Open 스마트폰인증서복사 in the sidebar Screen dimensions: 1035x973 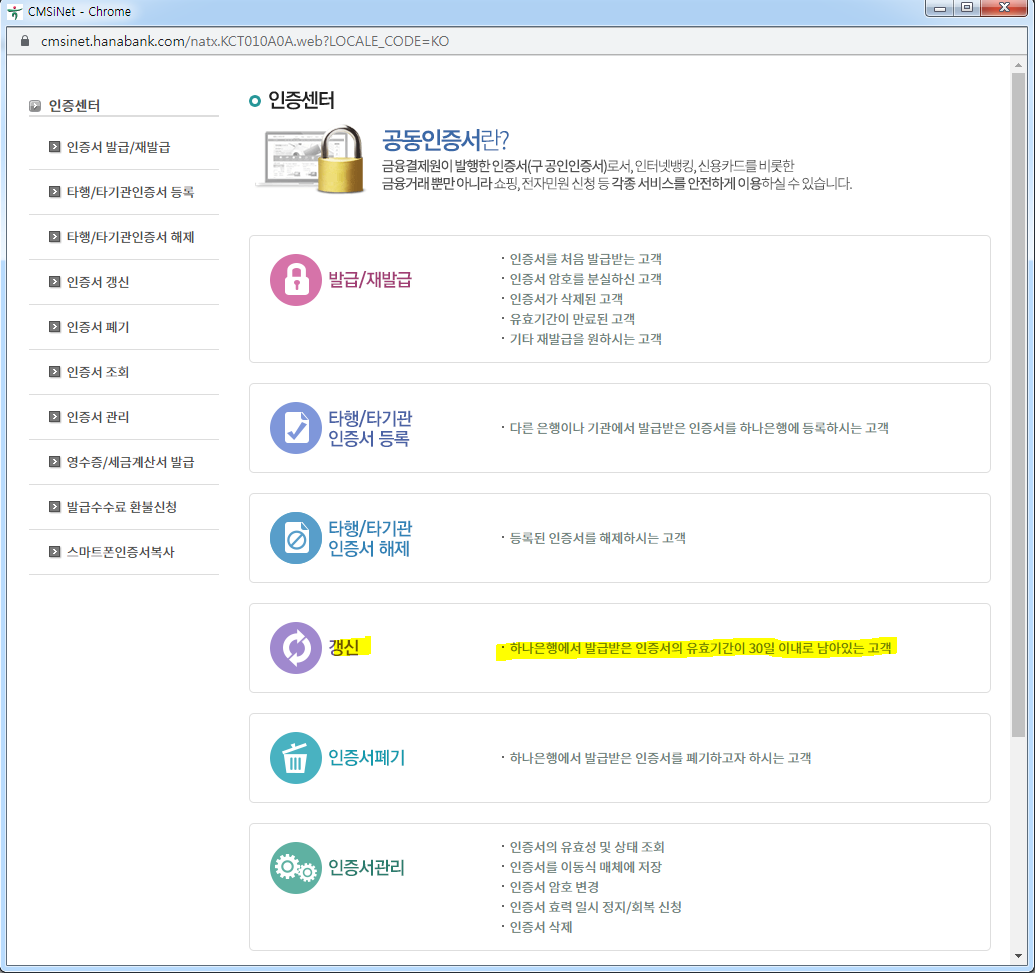tap(120, 551)
